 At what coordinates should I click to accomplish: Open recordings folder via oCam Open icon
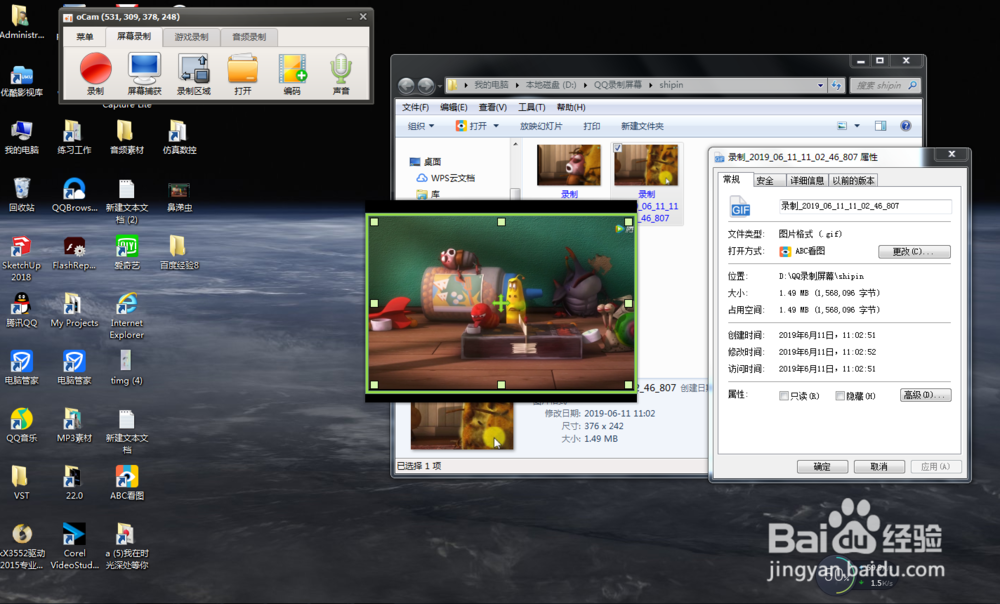(243, 69)
